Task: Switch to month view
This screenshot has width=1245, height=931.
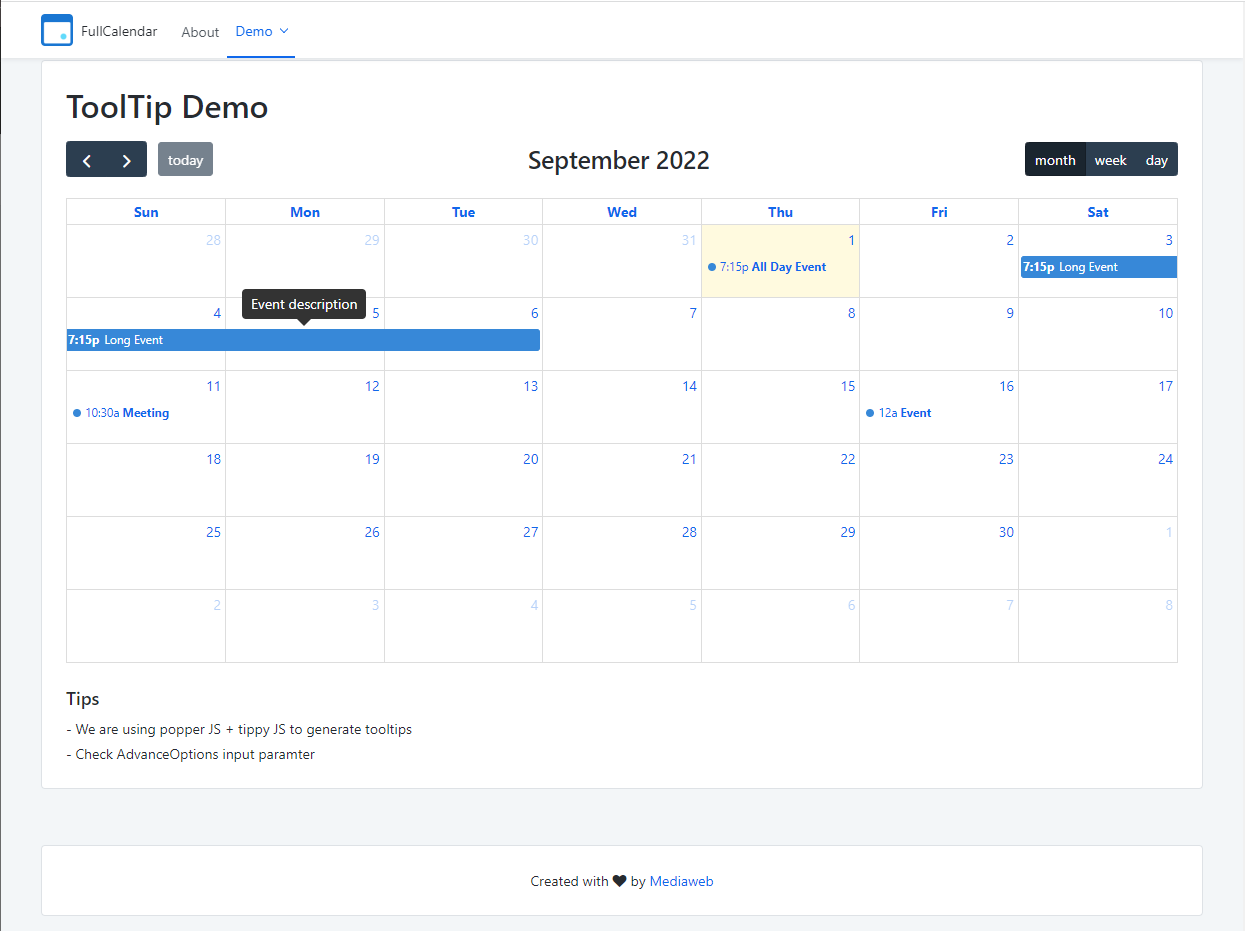Action: [1055, 160]
